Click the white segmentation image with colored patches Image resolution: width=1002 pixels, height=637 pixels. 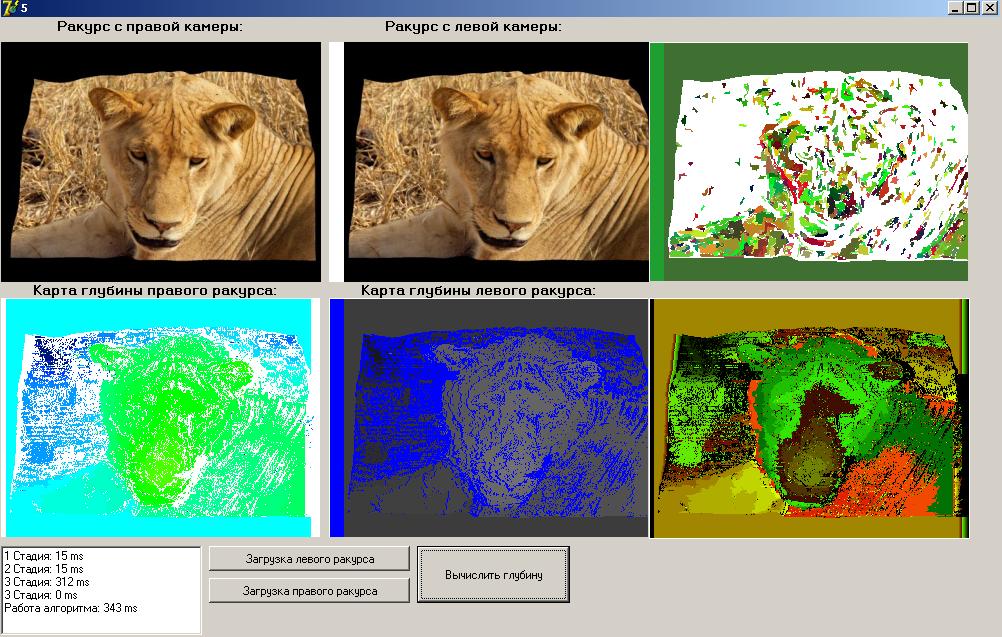tap(809, 162)
